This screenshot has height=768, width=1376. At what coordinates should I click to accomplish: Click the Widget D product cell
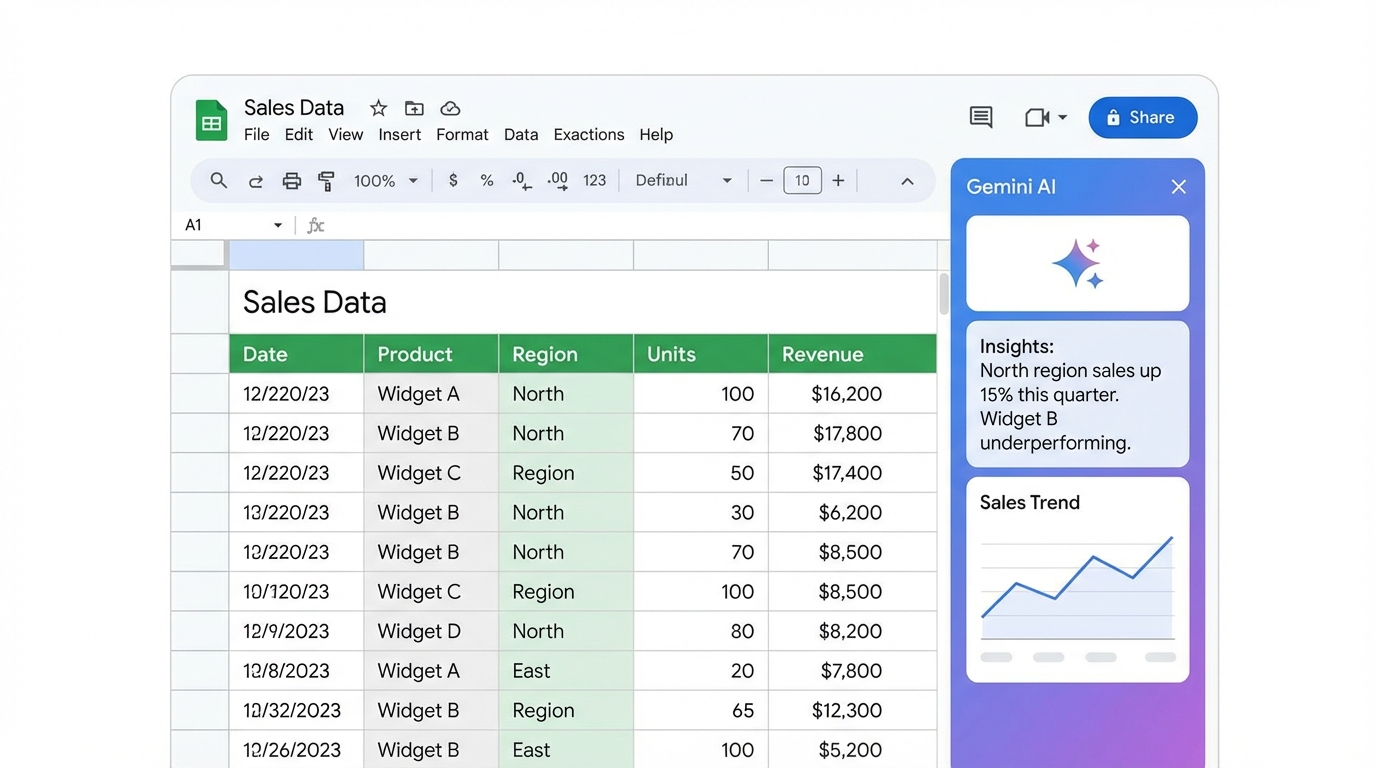coord(431,631)
